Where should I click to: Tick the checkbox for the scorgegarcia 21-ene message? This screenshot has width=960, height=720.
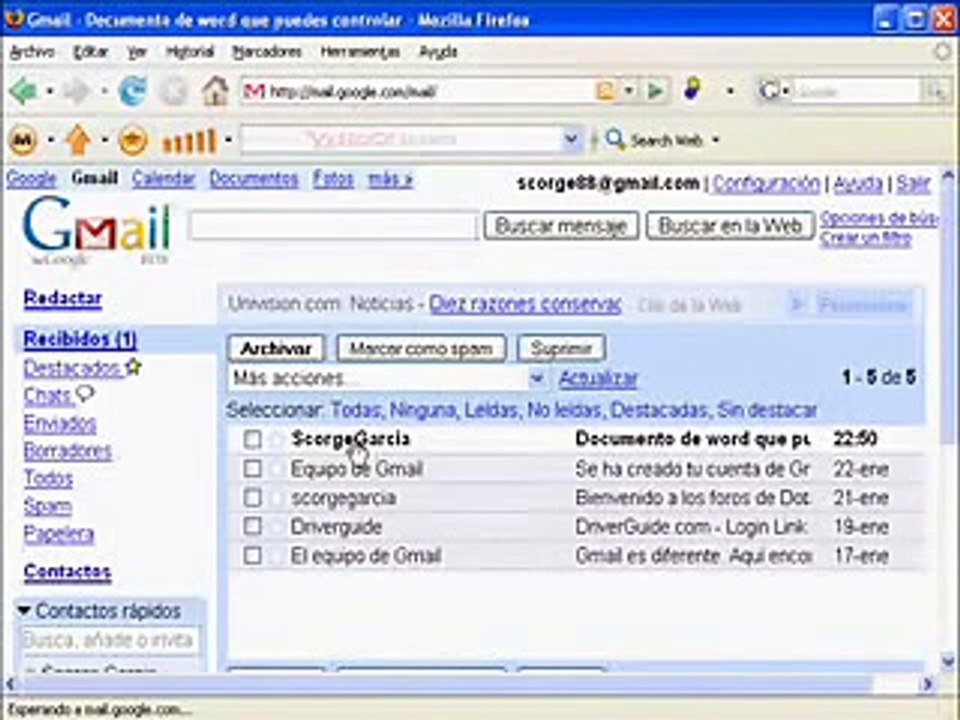point(252,498)
